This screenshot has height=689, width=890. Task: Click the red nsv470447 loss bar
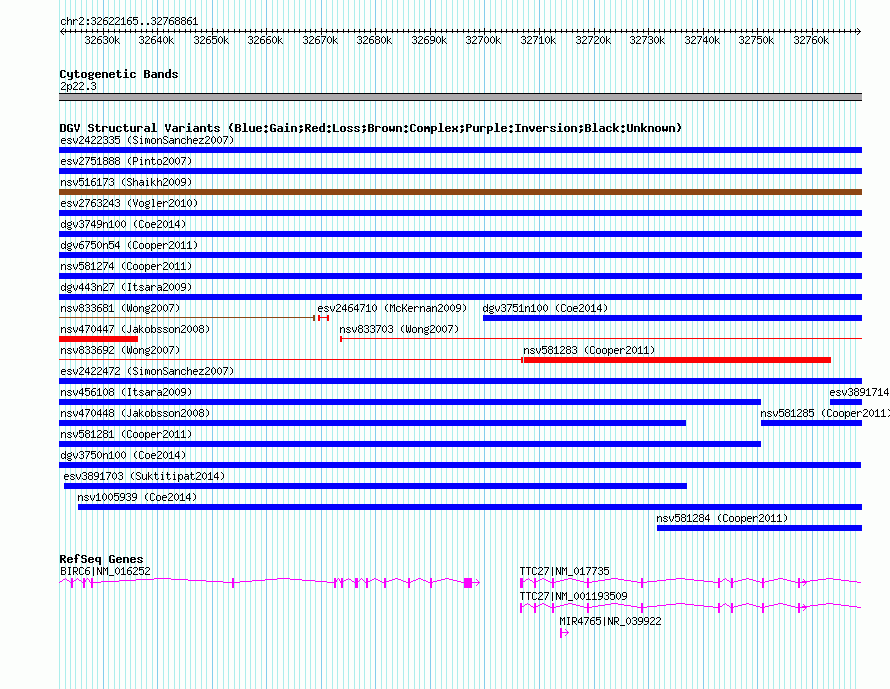coord(98,339)
